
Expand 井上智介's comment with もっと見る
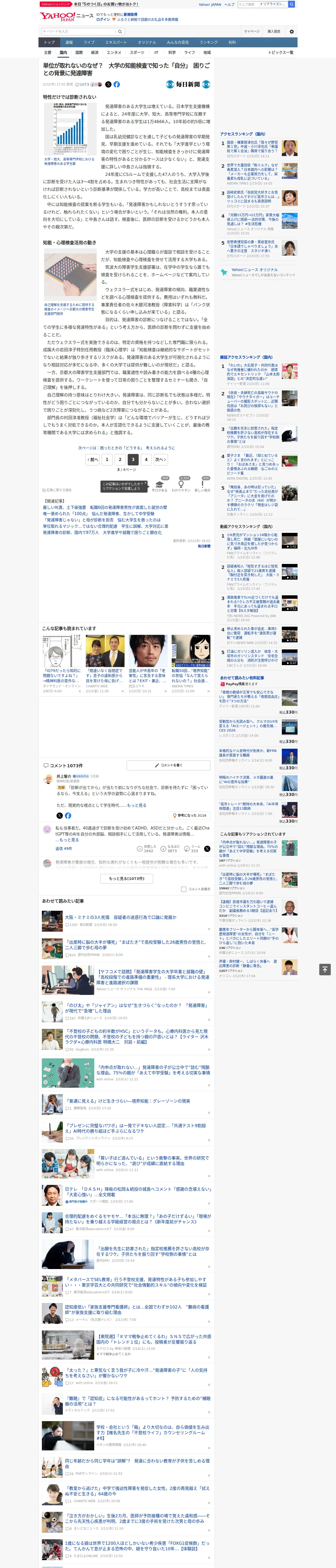pos(137,805)
